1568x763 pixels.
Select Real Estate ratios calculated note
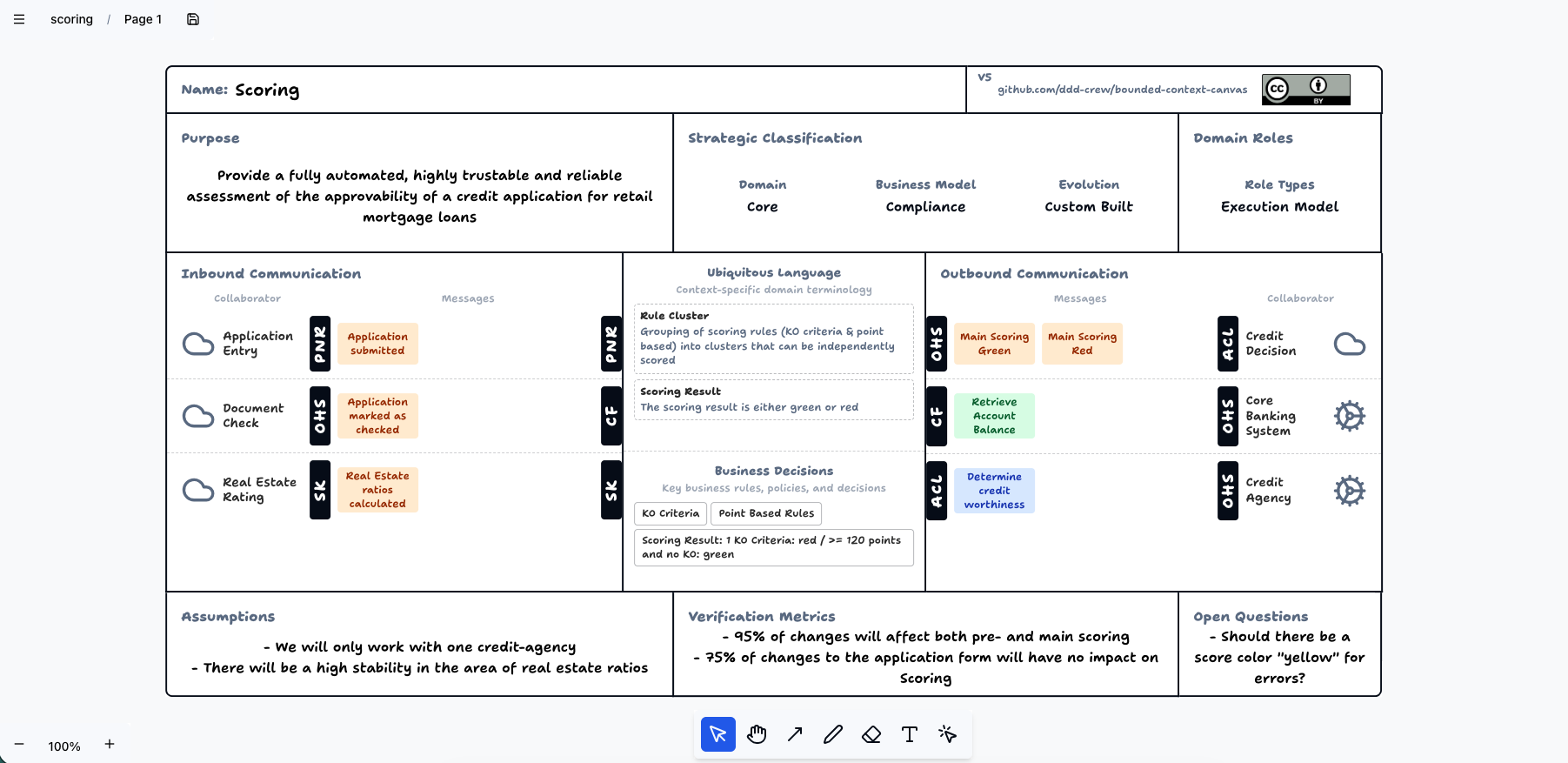377,490
